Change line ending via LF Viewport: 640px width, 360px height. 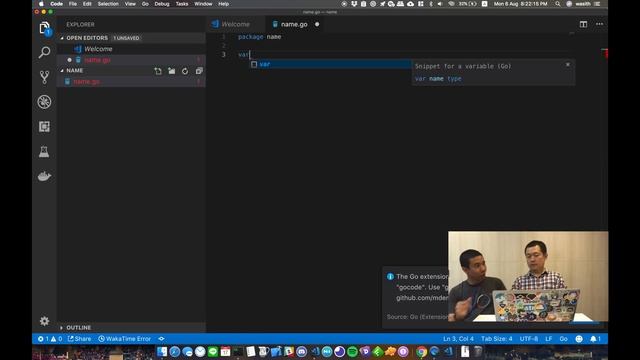(549, 339)
